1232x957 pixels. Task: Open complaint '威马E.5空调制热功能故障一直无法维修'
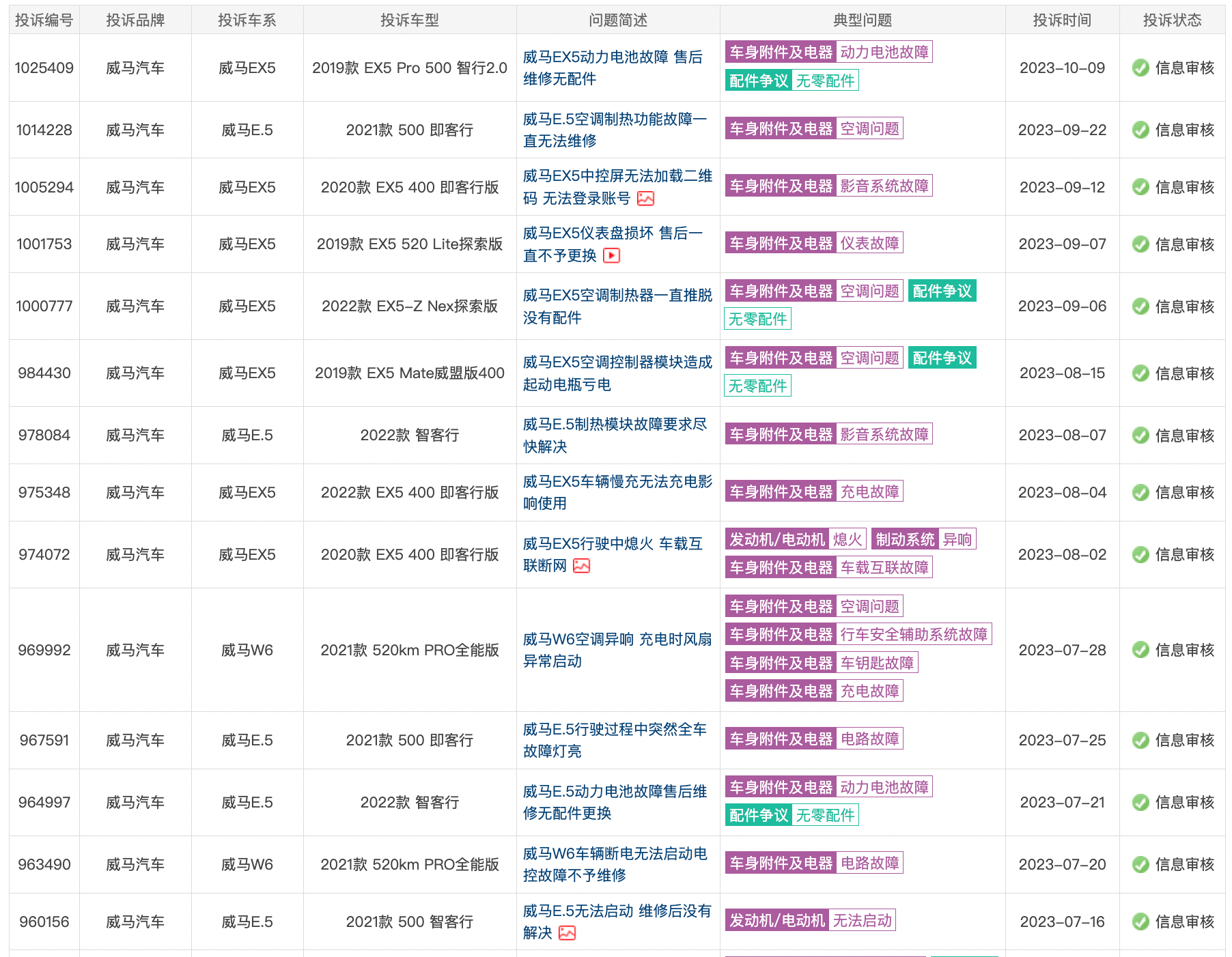615,130
